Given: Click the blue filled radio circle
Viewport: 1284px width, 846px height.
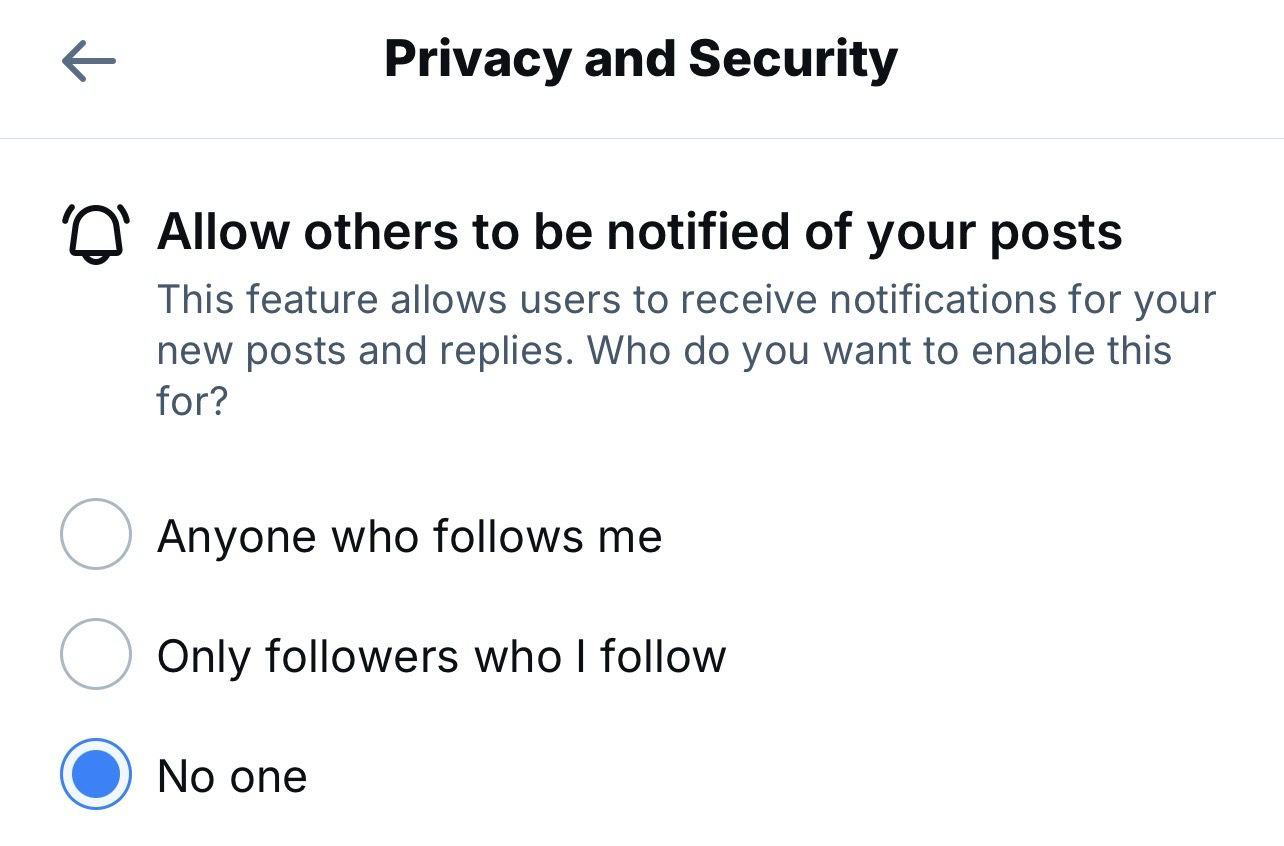Looking at the screenshot, I should (x=96, y=774).
